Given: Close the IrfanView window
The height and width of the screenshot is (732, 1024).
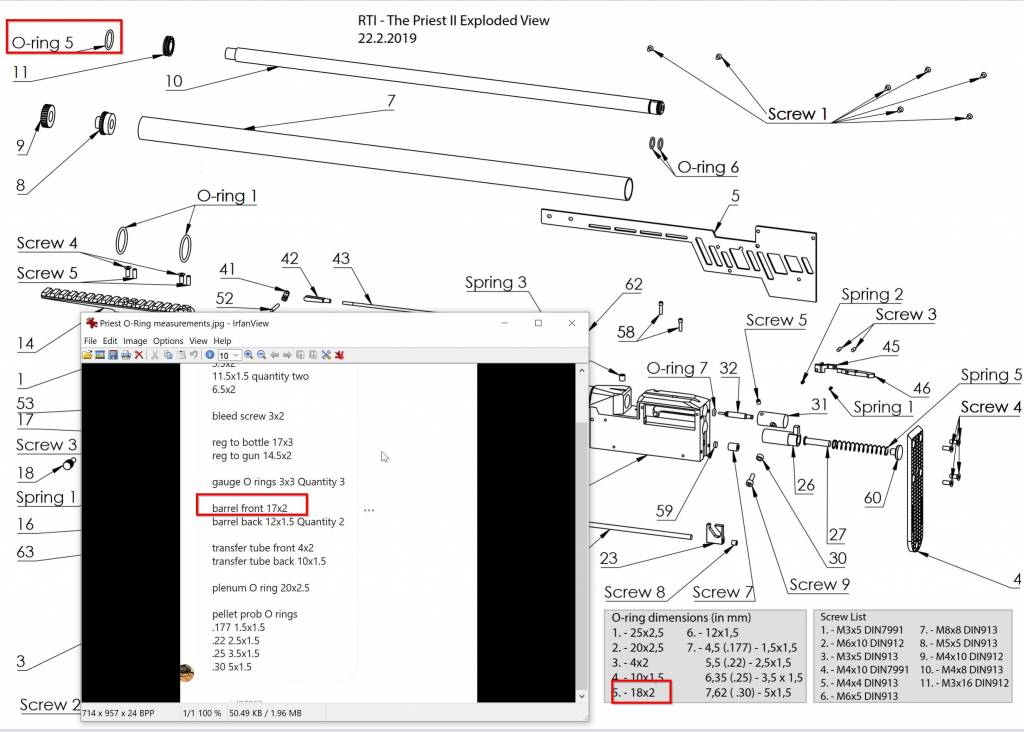Looking at the screenshot, I should (572, 323).
